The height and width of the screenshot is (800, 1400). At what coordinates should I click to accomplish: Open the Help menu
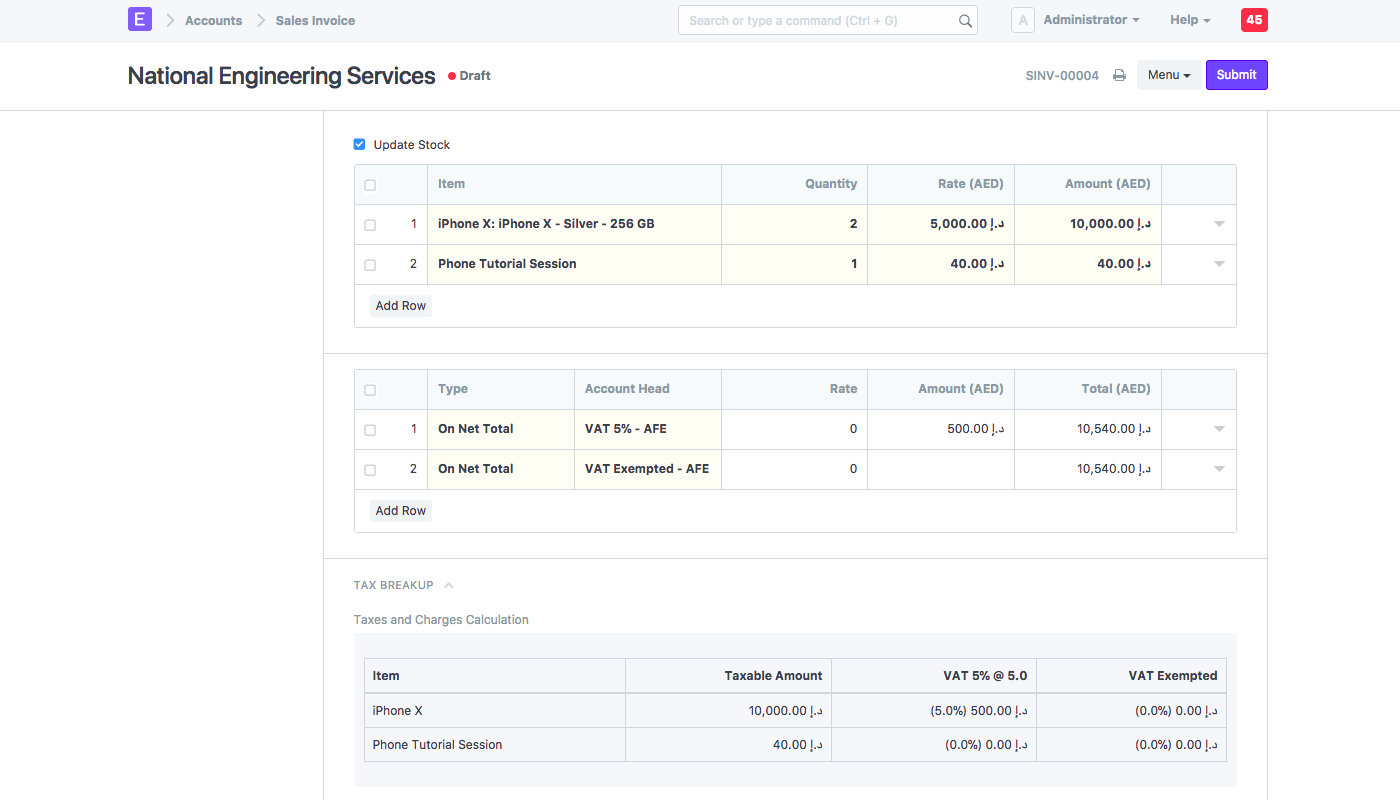[x=1190, y=20]
